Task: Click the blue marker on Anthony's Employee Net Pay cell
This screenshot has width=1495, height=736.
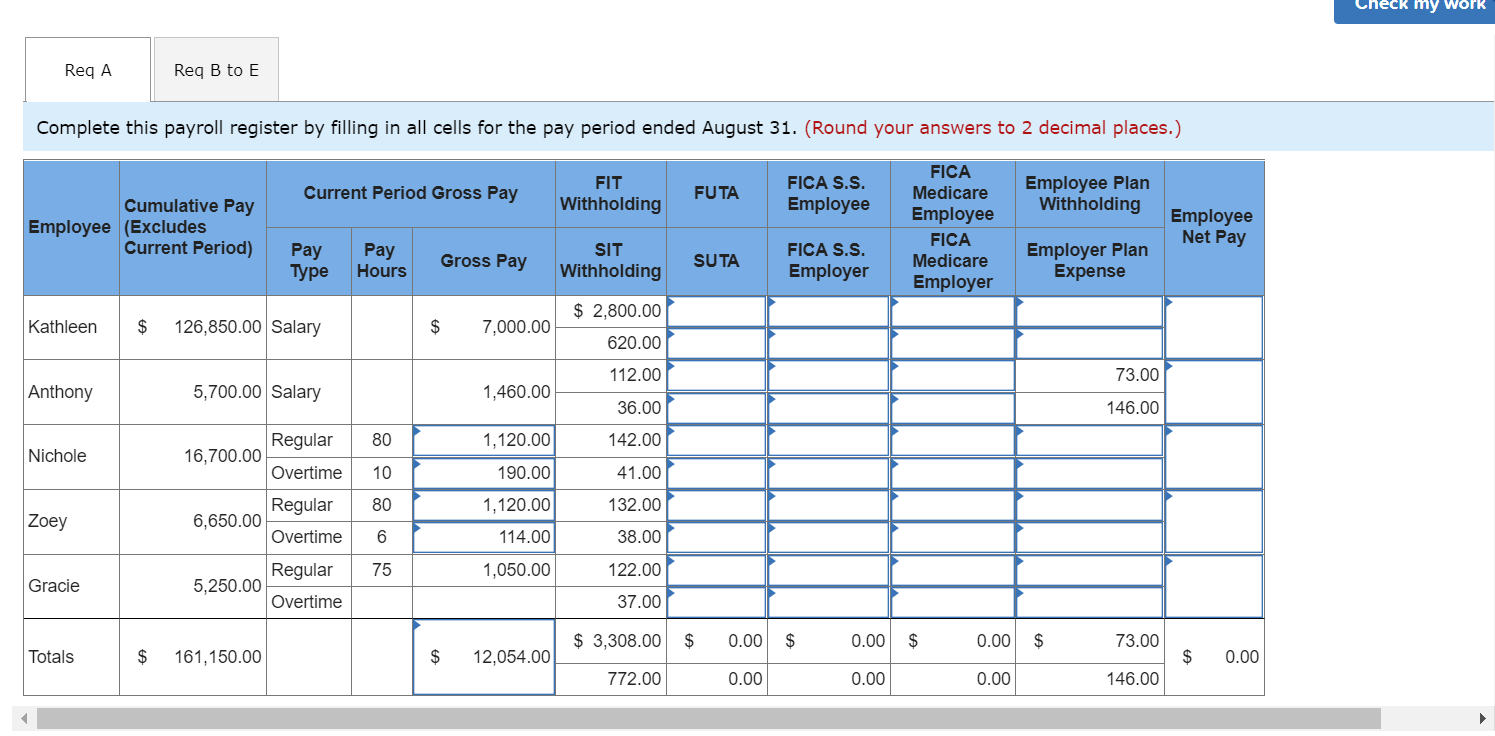Action: coord(1167,367)
